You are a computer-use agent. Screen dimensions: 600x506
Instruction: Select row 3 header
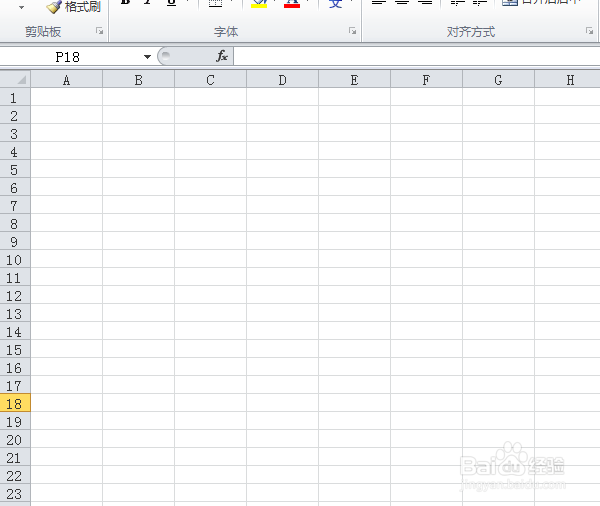[x=15, y=133]
